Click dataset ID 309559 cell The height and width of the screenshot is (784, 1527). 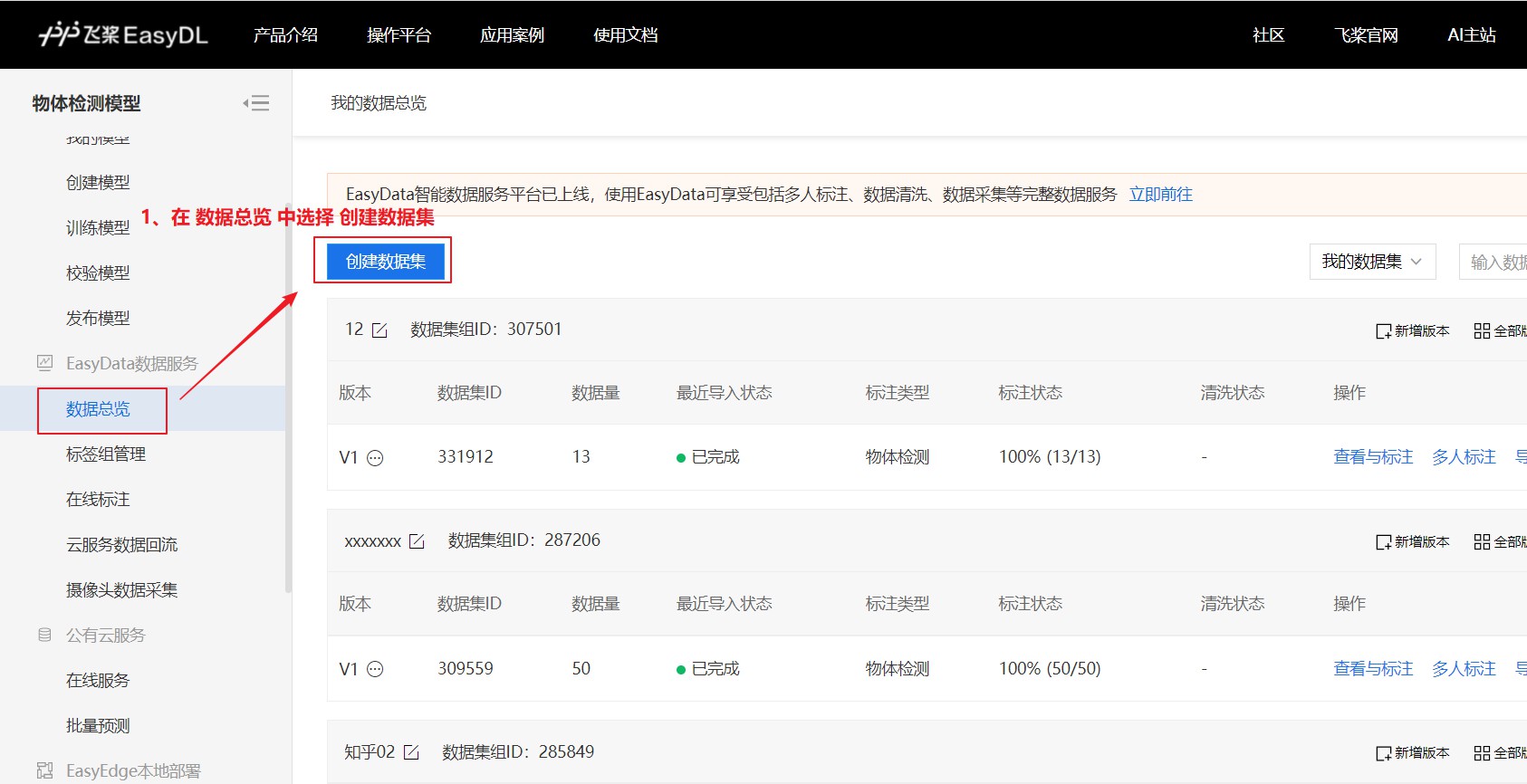(x=466, y=669)
